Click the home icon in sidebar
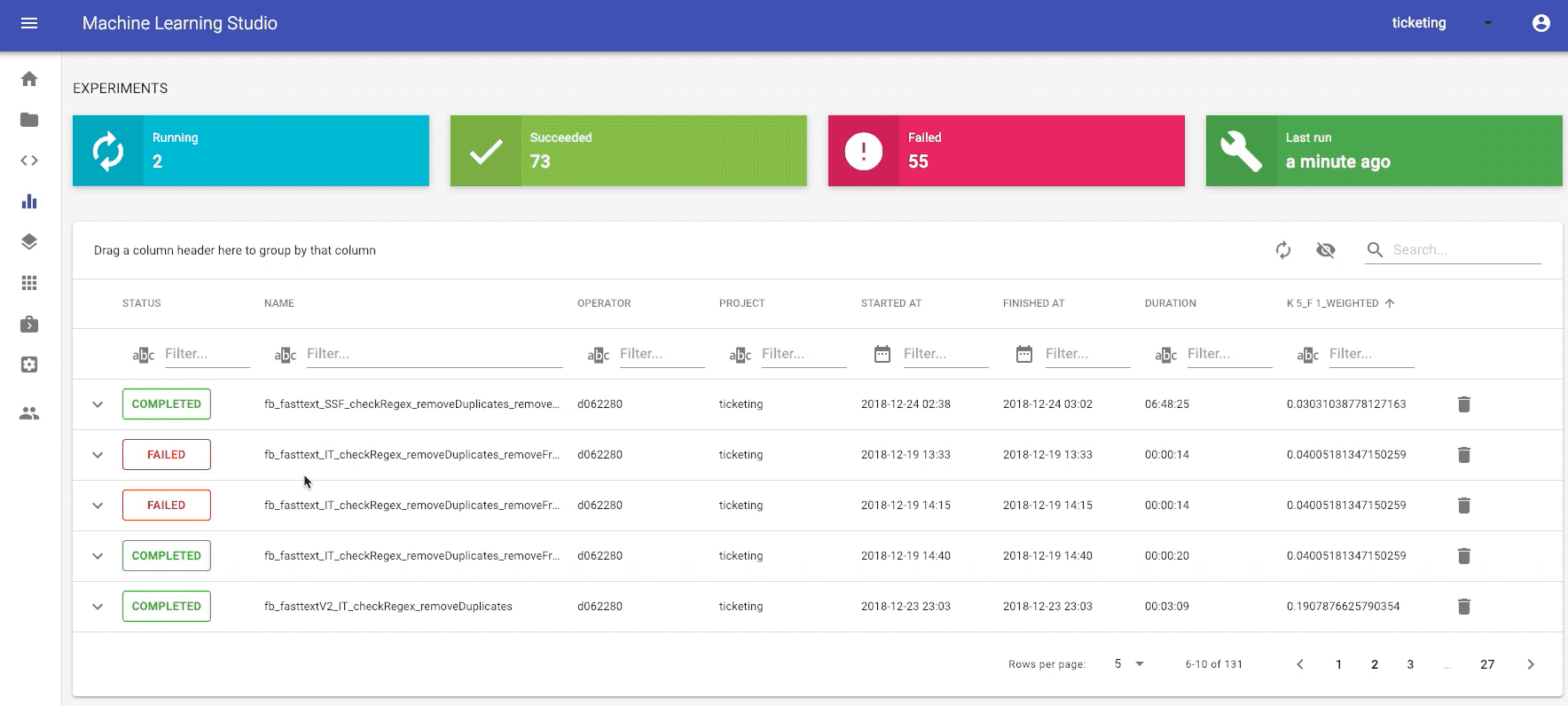Screen dimensions: 1568x706 point(29,79)
